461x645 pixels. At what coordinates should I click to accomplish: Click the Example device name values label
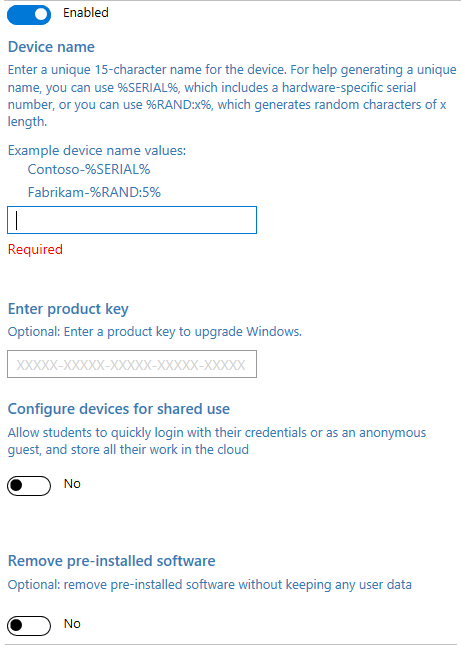(x=97, y=151)
